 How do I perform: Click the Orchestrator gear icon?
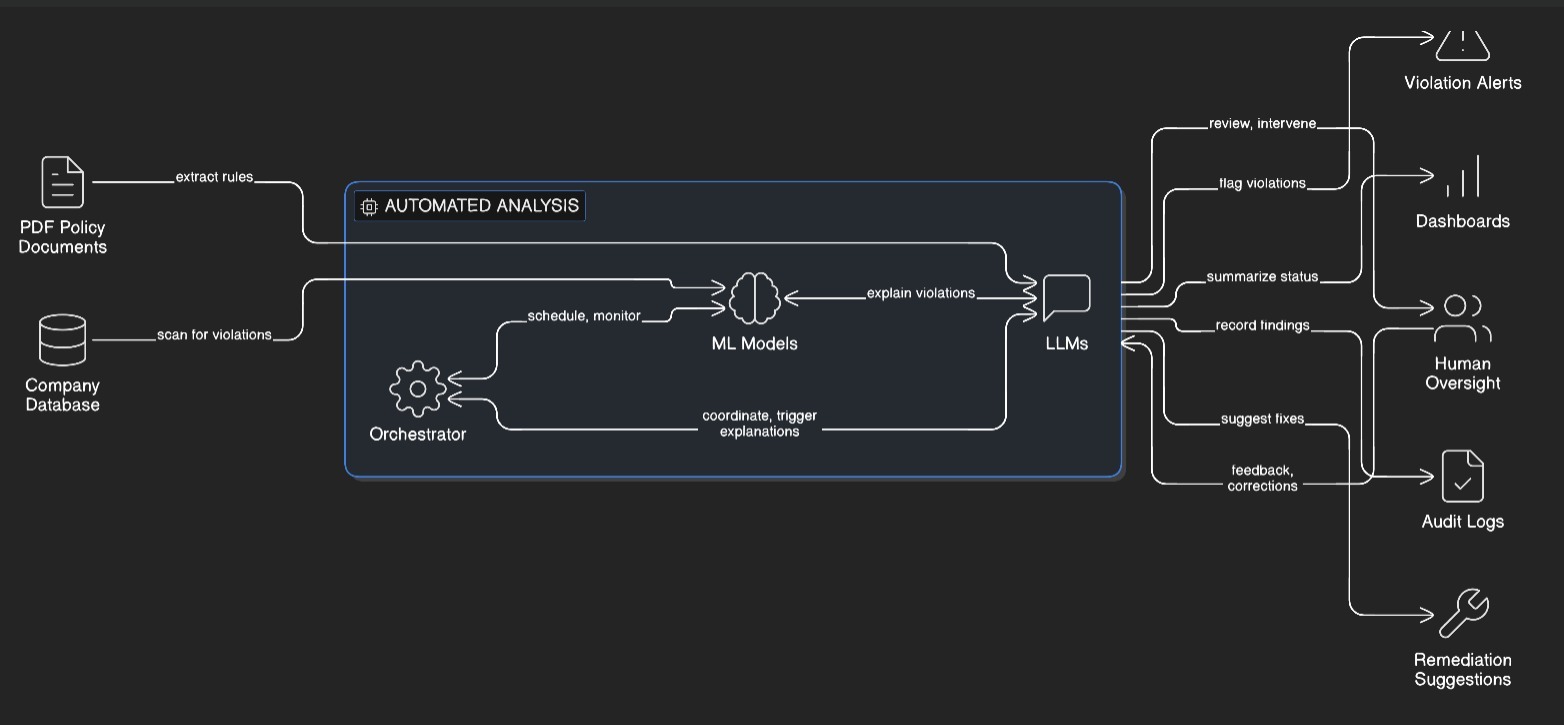coord(417,387)
